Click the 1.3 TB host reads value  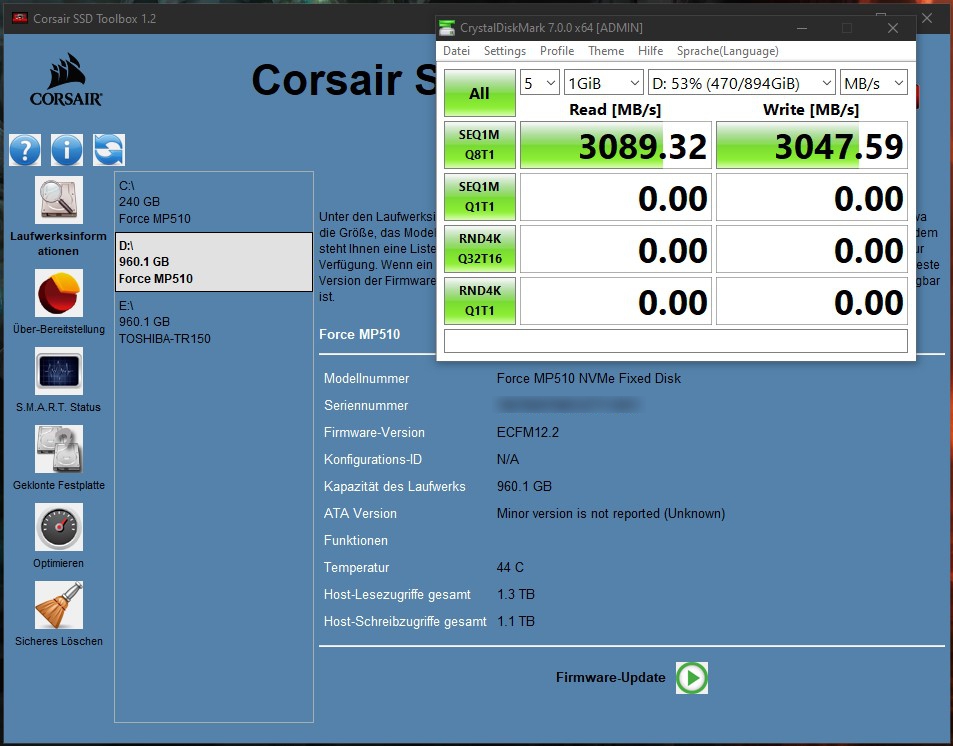[x=515, y=594]
